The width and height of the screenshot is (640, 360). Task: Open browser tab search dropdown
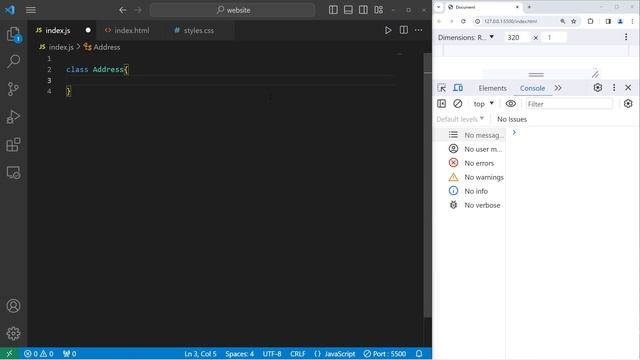click(x=438, y=7)
